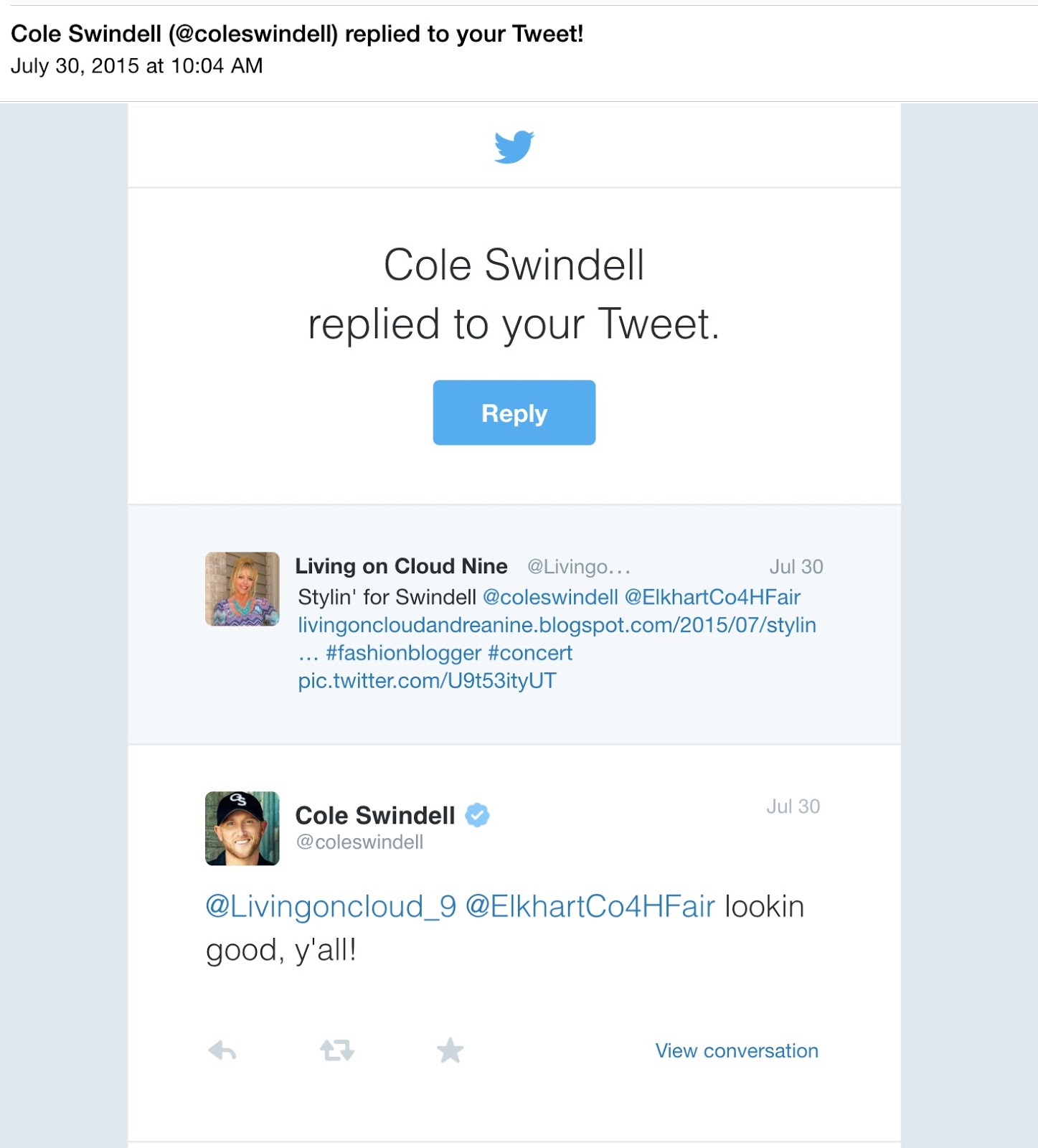
Task: Open the View conversation link
Action: [737, 1050]
